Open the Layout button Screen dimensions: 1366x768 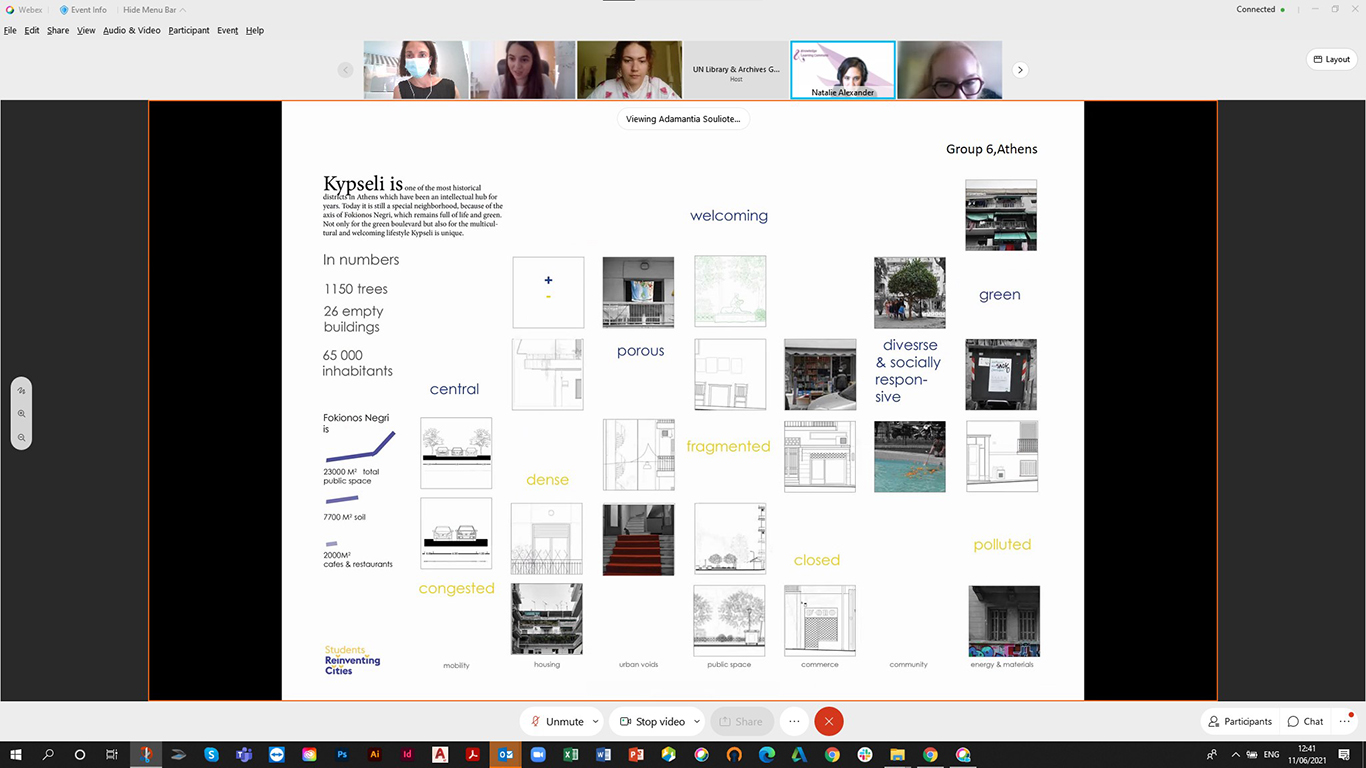pyautogui.click(x=1331, y=60)
